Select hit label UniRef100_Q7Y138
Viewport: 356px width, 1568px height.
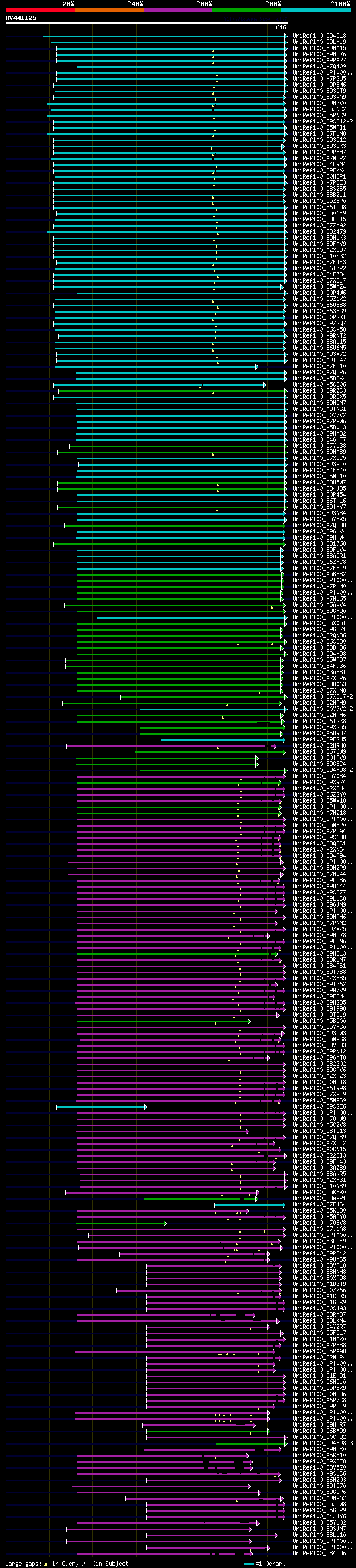click(319, 446)
